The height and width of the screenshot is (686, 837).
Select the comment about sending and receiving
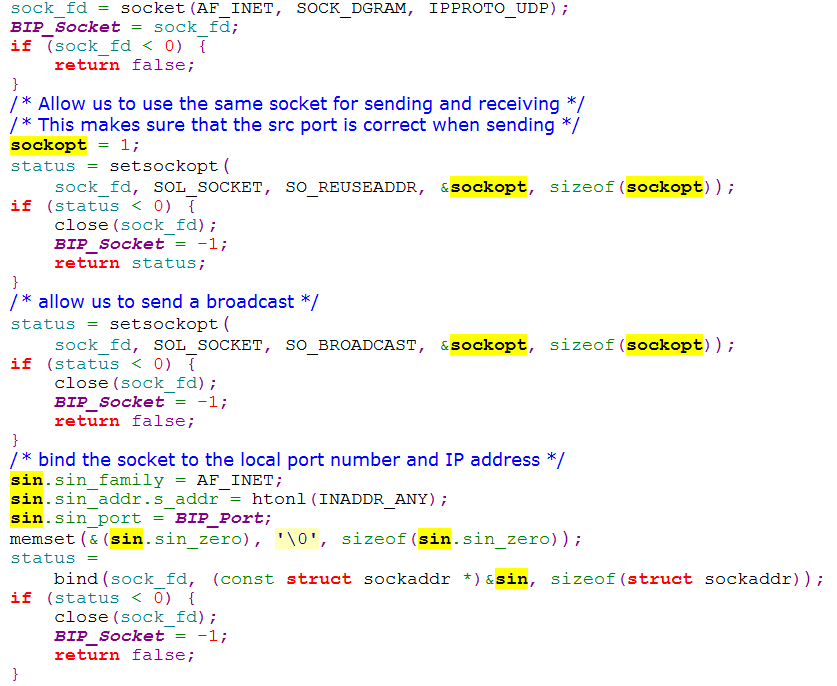point(297,104)
